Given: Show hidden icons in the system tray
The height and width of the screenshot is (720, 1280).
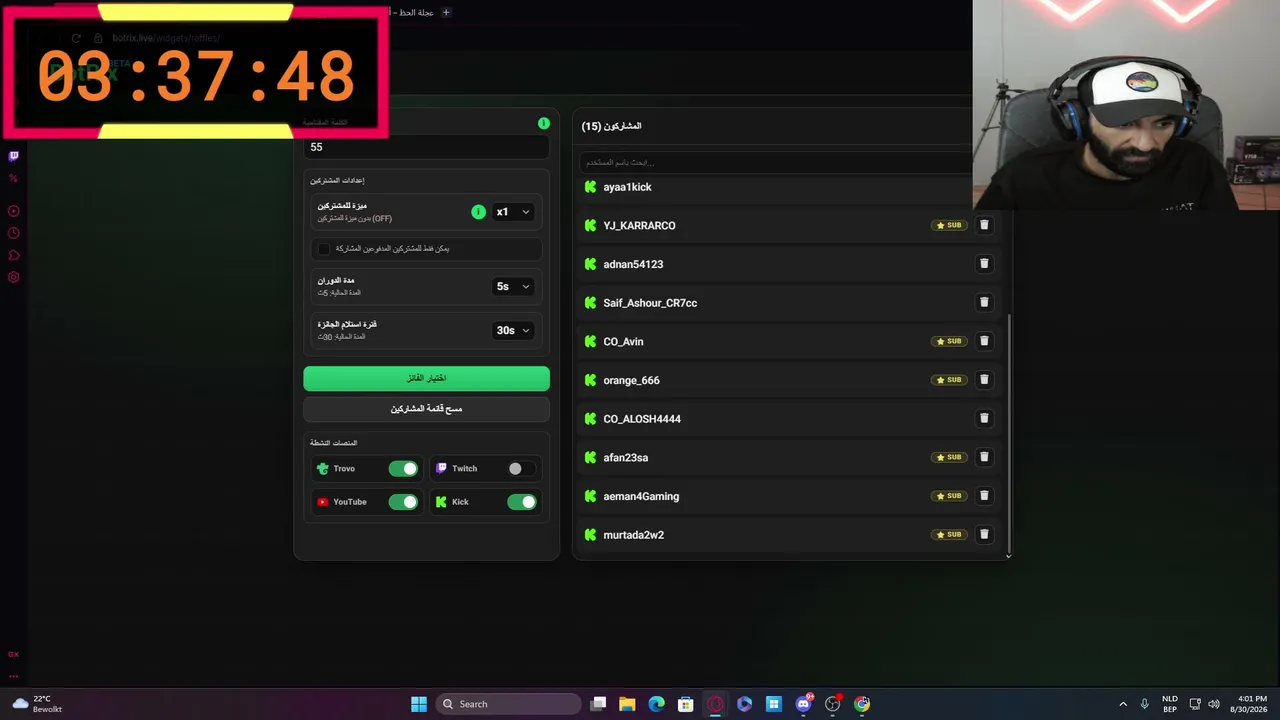Looking at the screenshot, I should (1123, 704).
